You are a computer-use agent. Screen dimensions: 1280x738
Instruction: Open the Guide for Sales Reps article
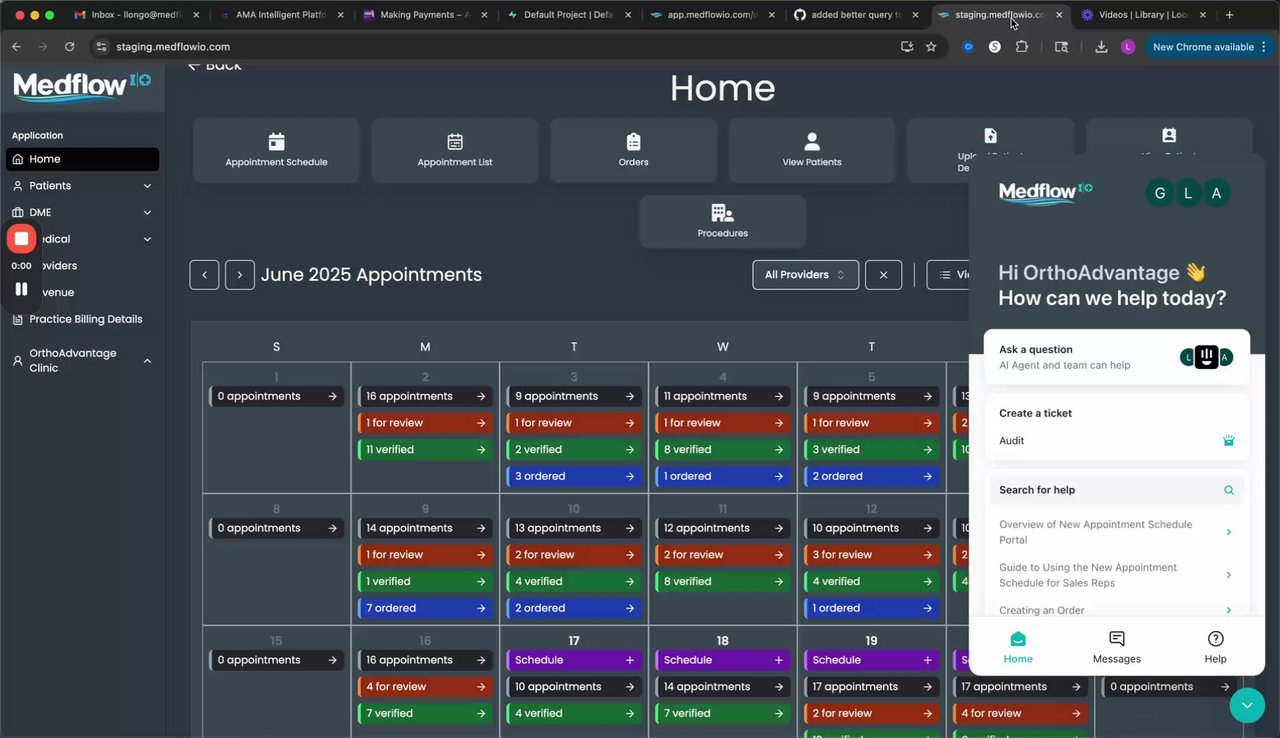tap(1116, 575)
